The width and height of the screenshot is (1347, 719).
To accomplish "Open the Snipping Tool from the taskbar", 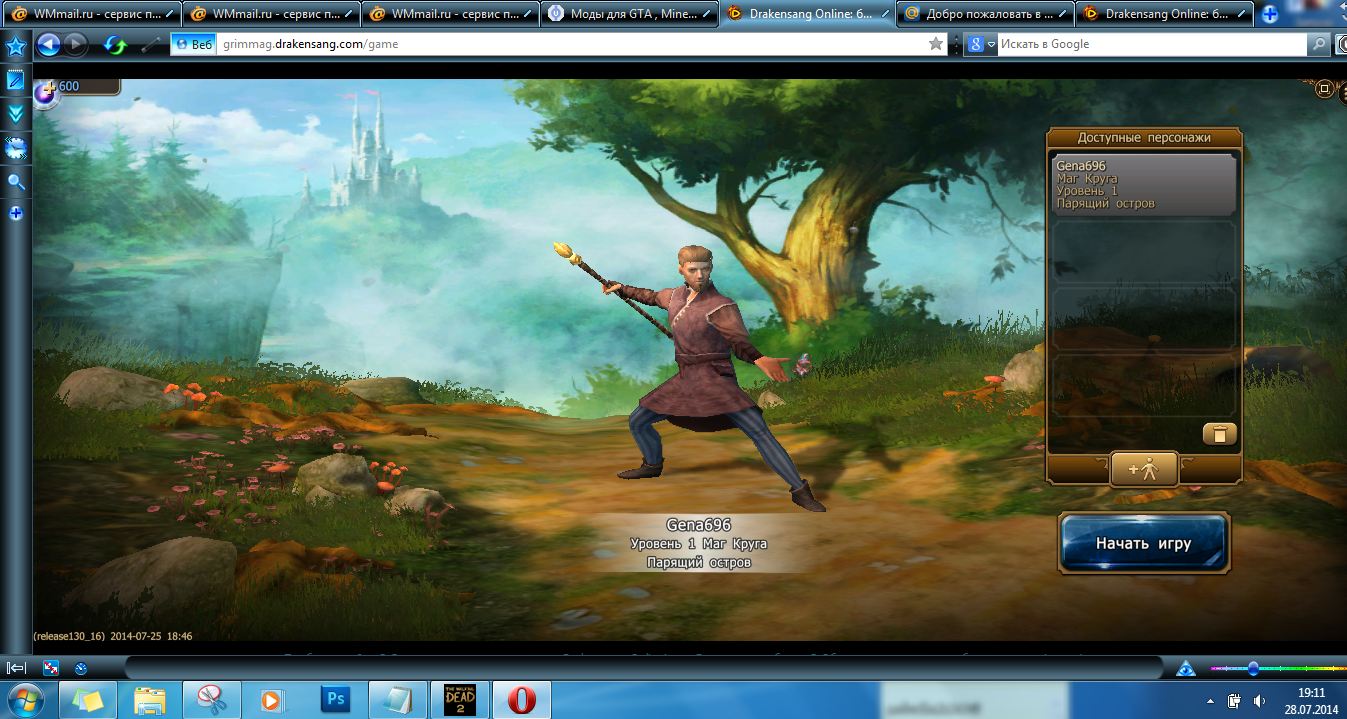I will (212, 700).
